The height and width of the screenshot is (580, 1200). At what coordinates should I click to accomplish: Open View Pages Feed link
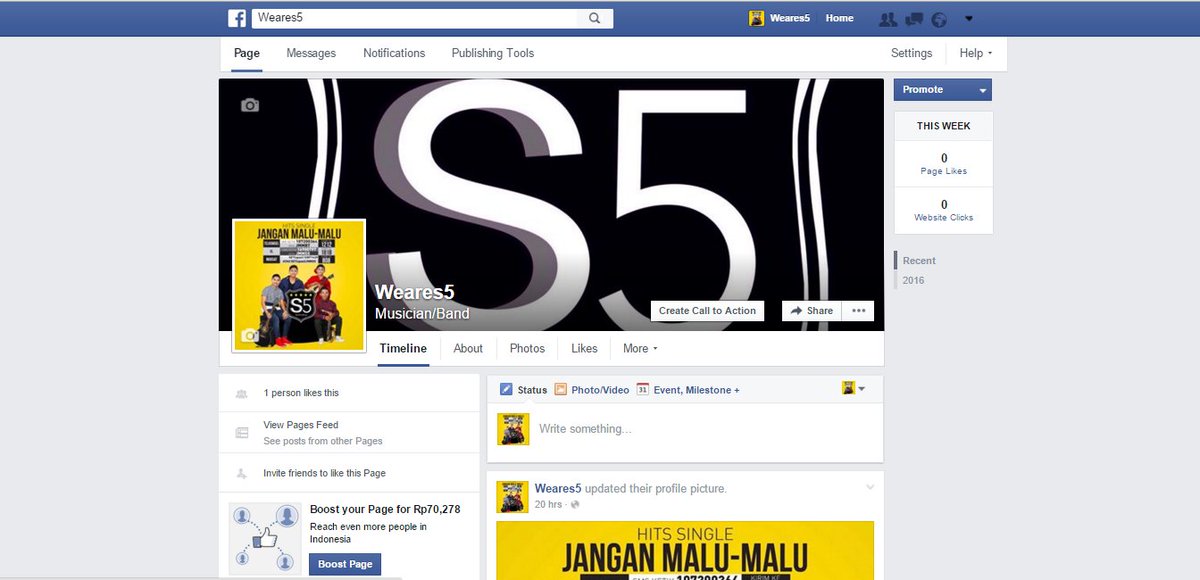click(x=301, y=425)
